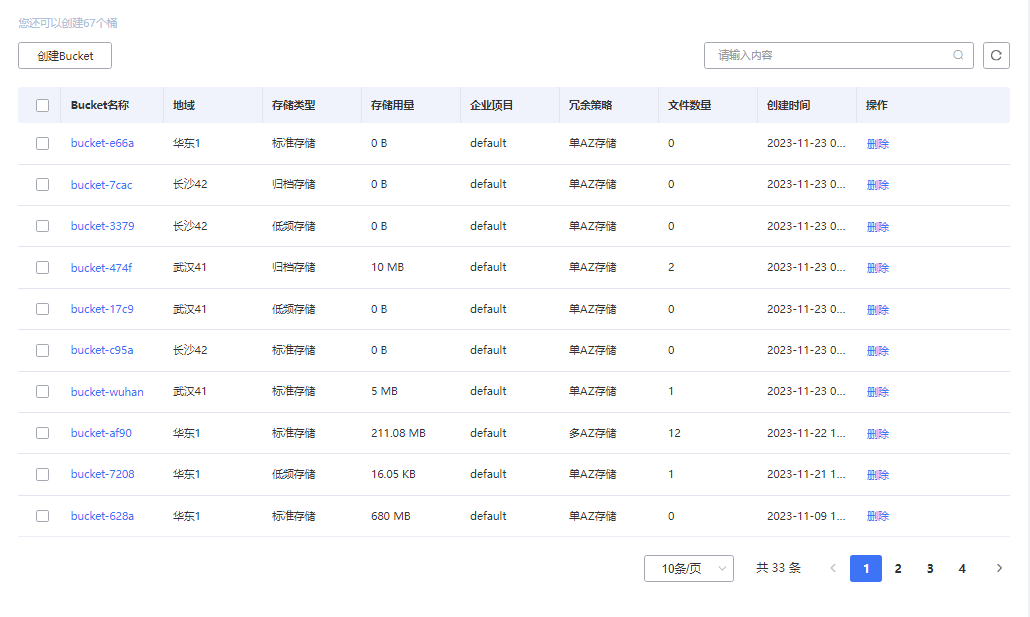This screenshot has width=1030, height=617.
Task: Check the checkbox for bucket-628a
Action: [x=42, y=515]
